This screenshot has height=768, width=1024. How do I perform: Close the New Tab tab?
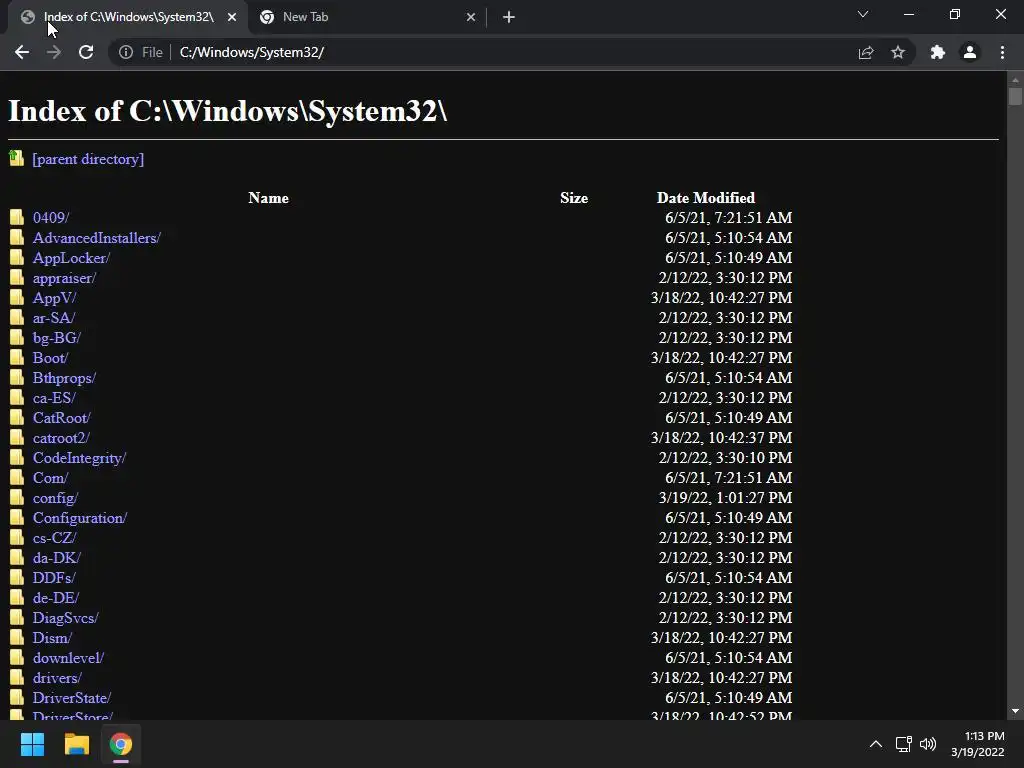pos(471,17)
